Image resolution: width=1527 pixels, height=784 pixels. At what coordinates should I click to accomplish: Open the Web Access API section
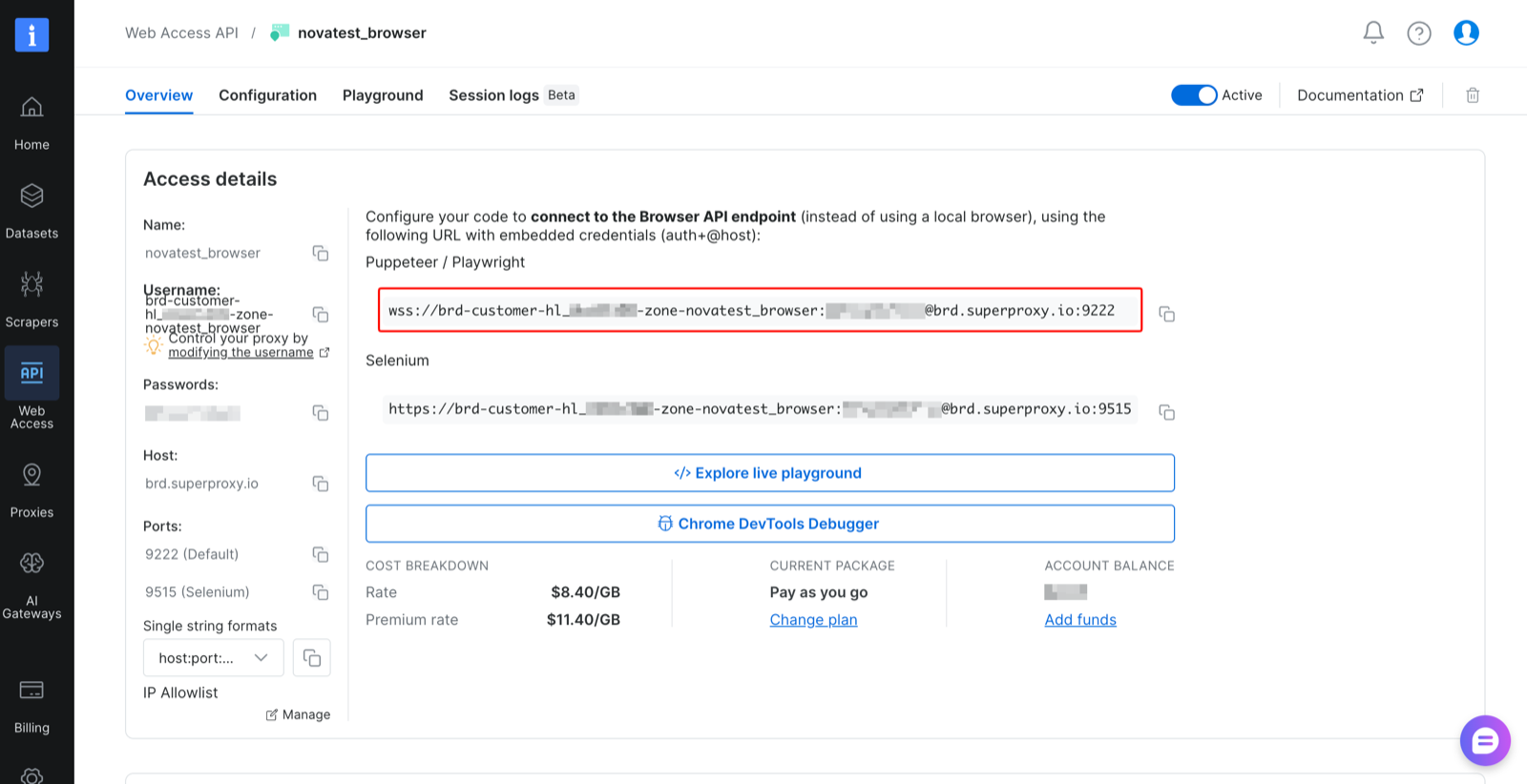click(31, 390)
